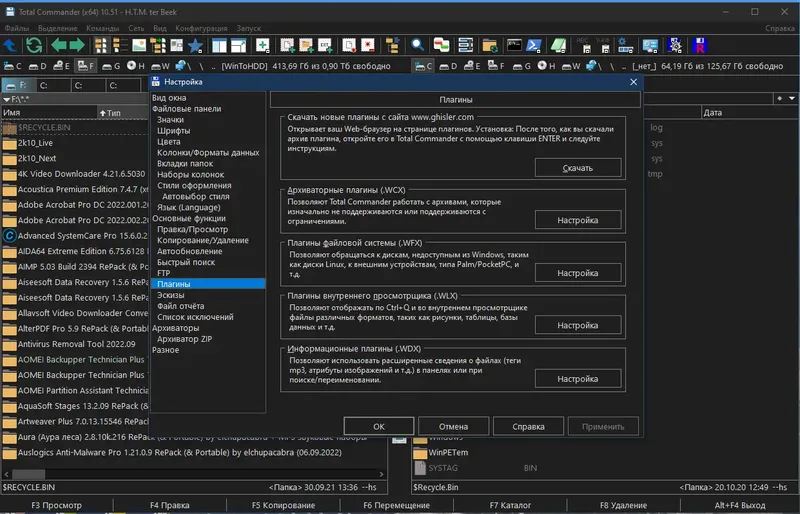The image size is (800, 514).
Task: Open the blue star favorites icon
Action: point(195,46)
